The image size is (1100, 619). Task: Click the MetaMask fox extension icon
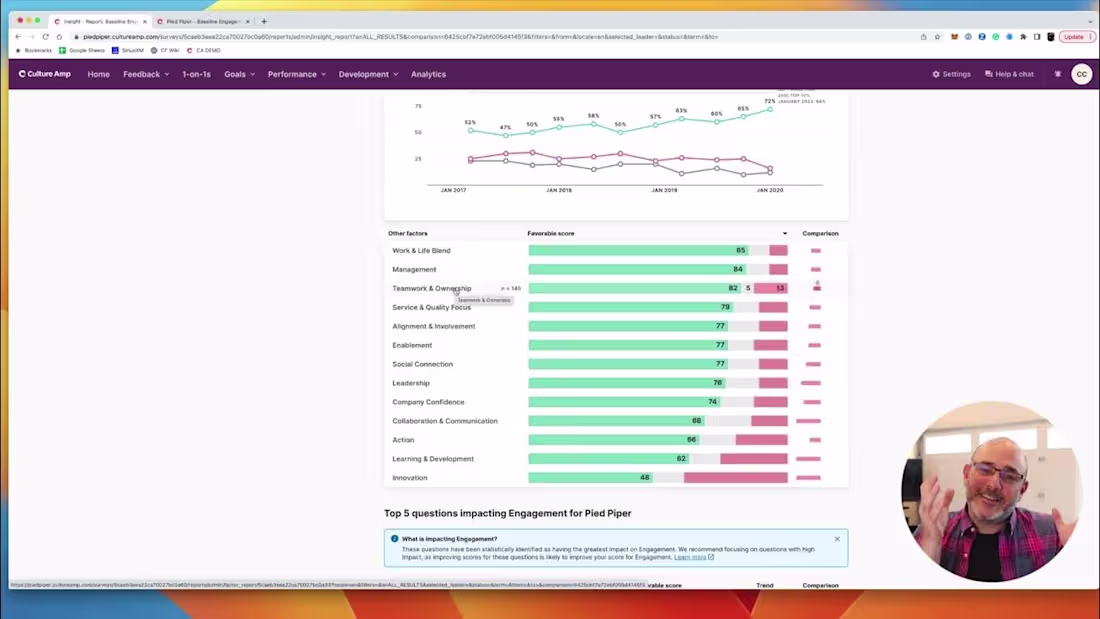click(954, 36)
